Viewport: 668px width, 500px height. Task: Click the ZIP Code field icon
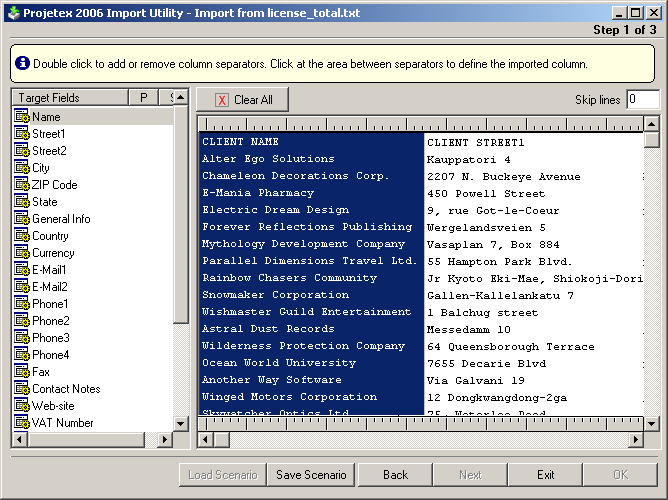point(22,185)
